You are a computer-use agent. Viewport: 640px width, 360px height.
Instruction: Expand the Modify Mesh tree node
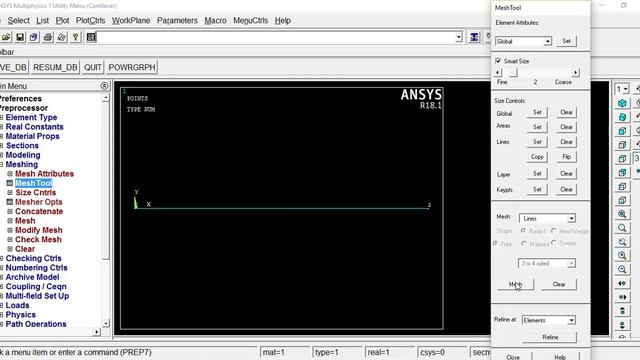(10, 230)
